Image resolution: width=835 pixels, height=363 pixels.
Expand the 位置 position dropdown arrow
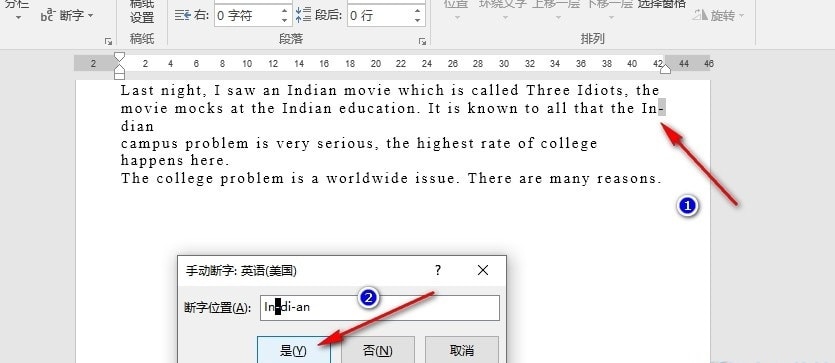click(456, 18)
